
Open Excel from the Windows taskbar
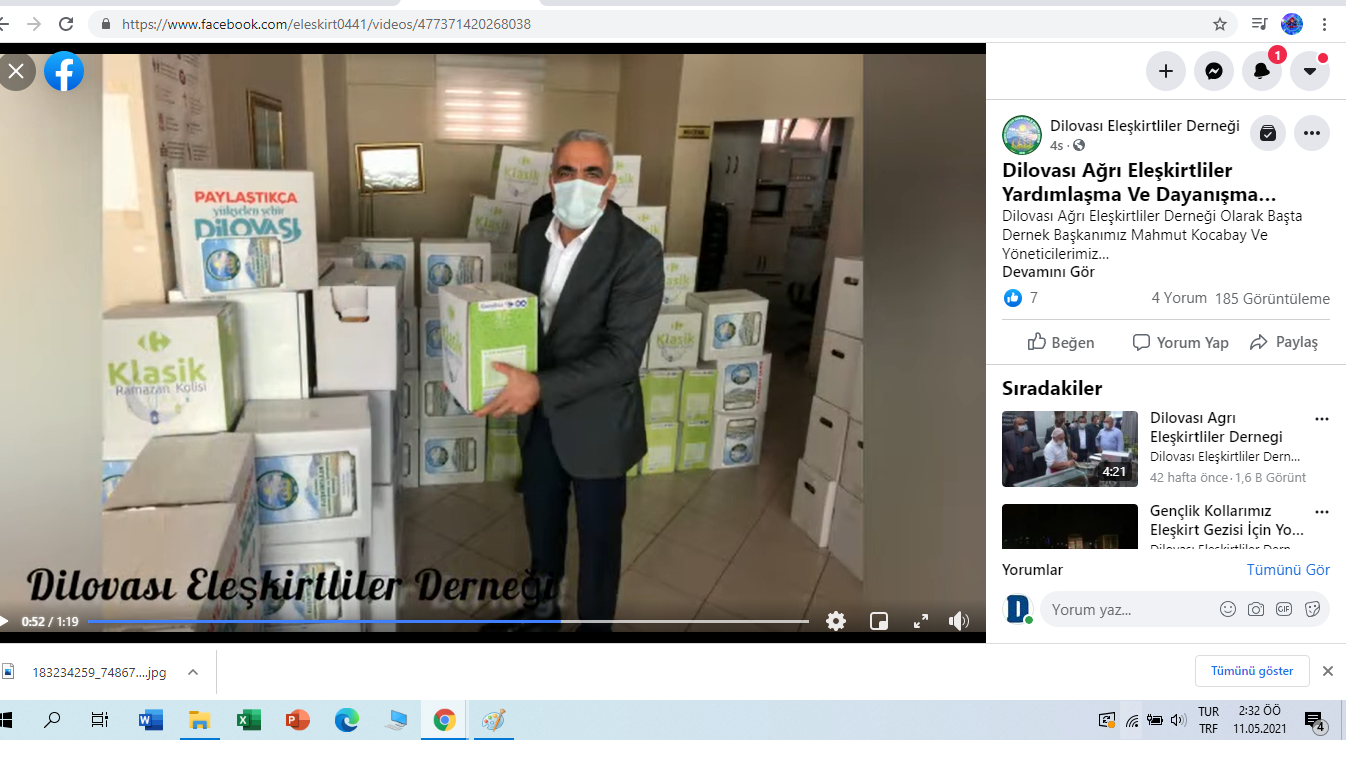(x=248, y=720)
